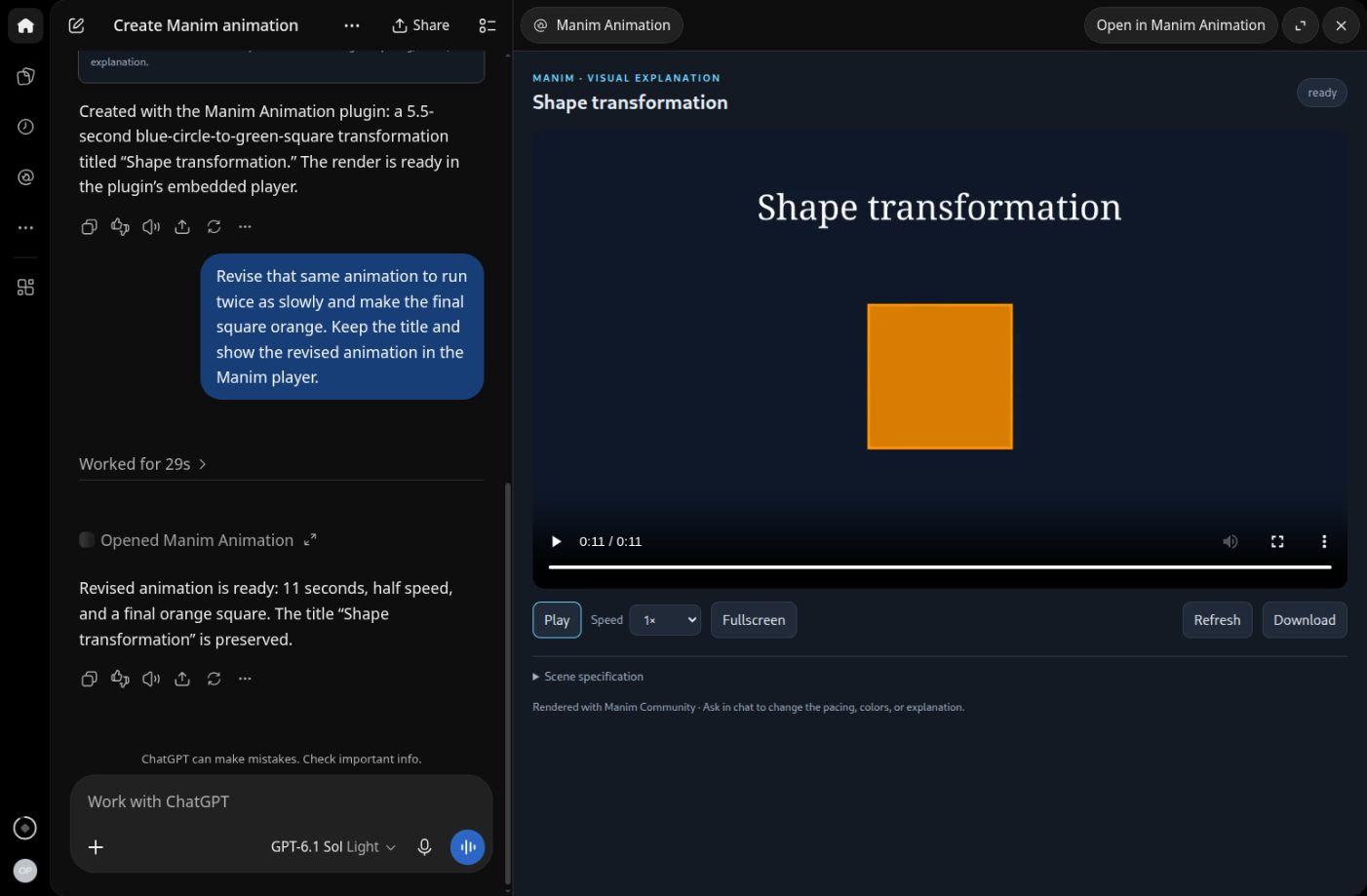The width and height of the screenshot is (1367, 896).
Task: Regenerate the first 5.5-second animation response
Action: pos(214,226)
